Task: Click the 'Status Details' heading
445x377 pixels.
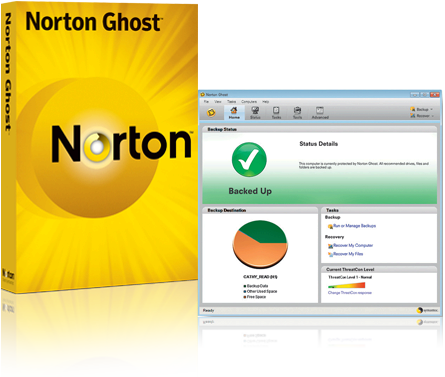Action: coord(318,144)
